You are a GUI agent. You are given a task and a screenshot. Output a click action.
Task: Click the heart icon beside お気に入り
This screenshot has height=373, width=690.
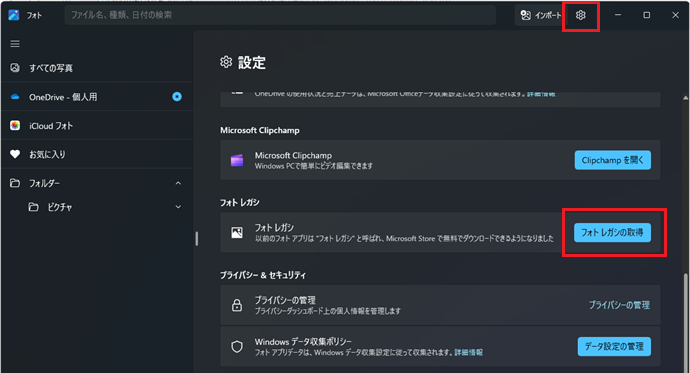tap(15, 154)
